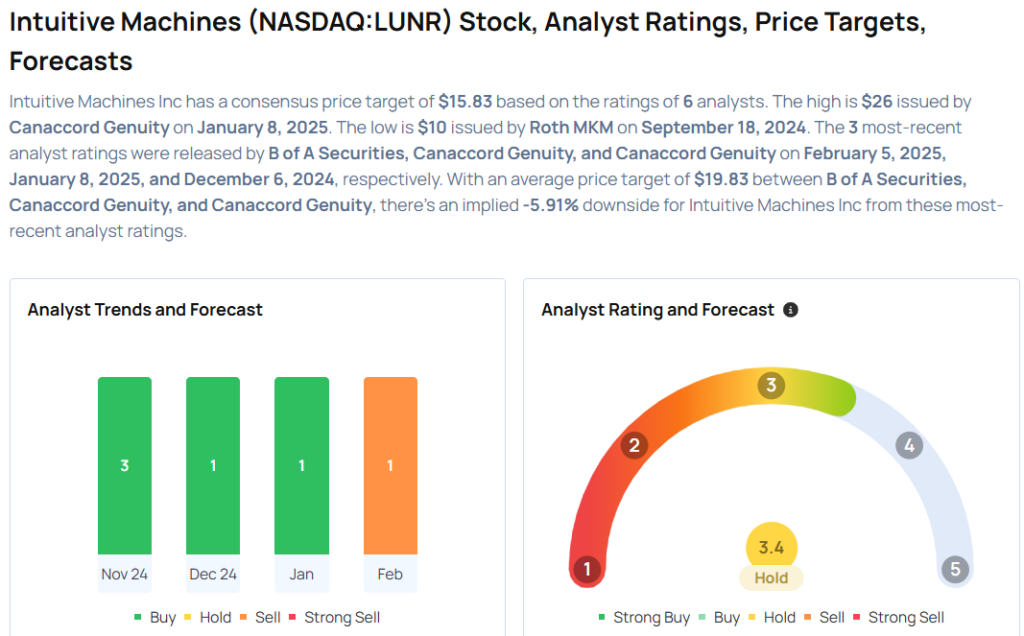The image size is (1024, 636).
Task: Click the number 3 marker atop the gauge
Action: point(770,386)
